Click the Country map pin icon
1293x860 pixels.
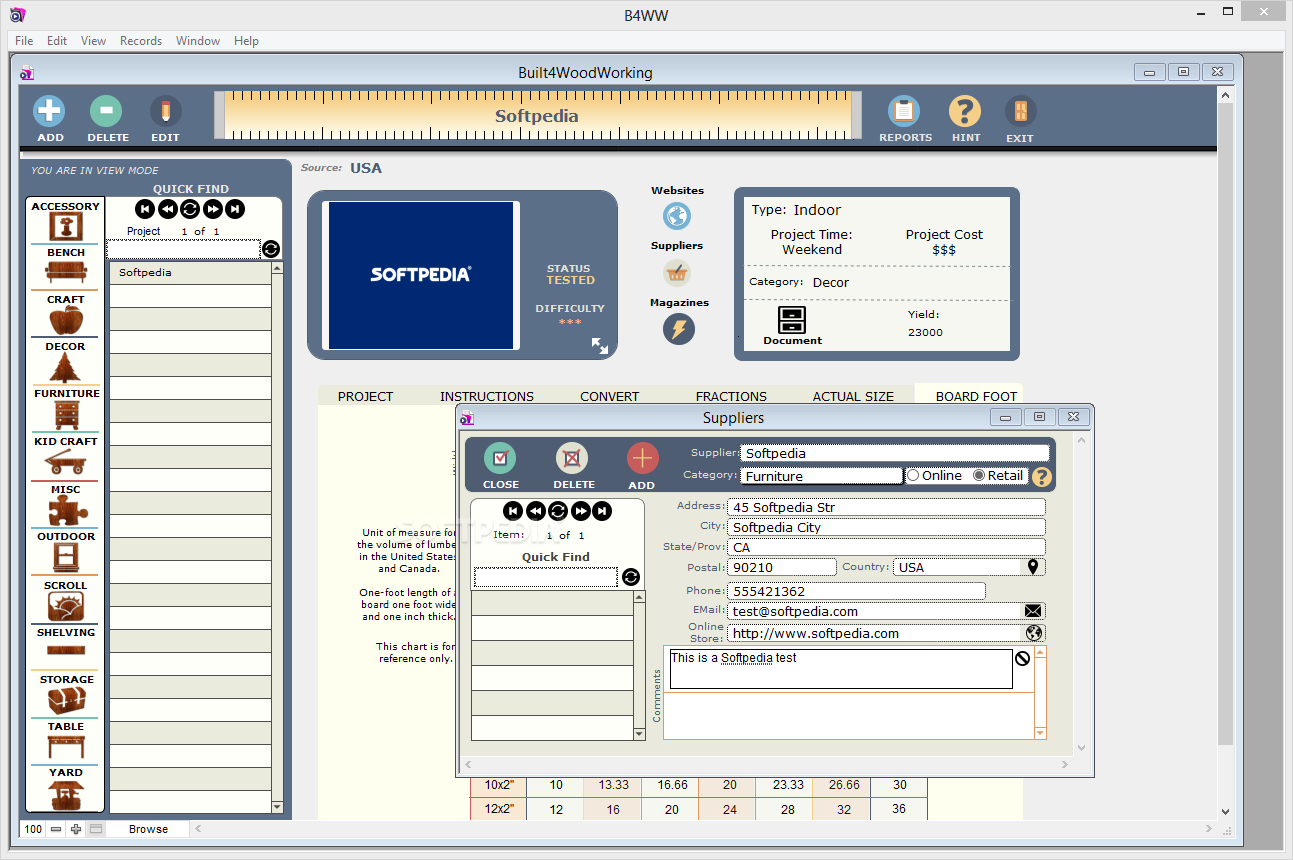pyautogui.click(x=1034, y=567)
